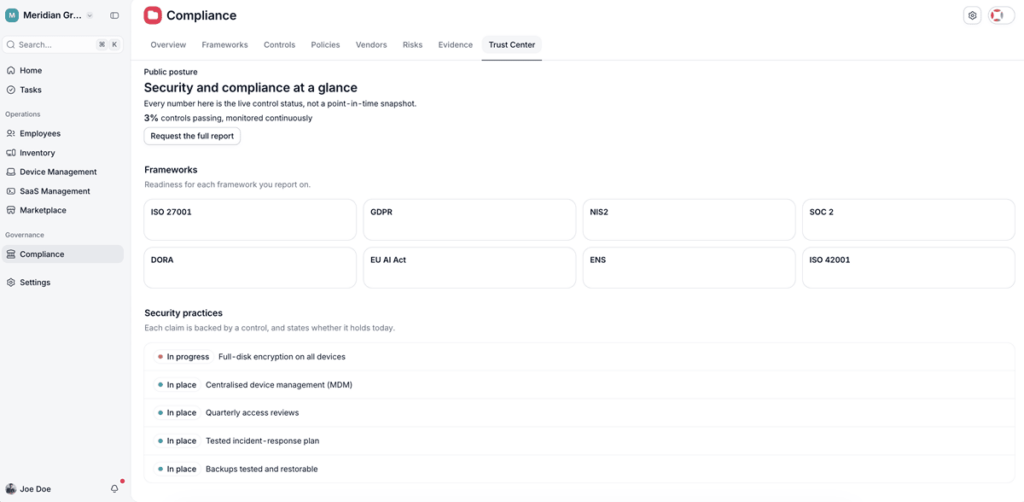Image resolution: width=1024 pixels, height=502 pixels.
Task: Open the notifications bell icon
Action: pos(114,489)
